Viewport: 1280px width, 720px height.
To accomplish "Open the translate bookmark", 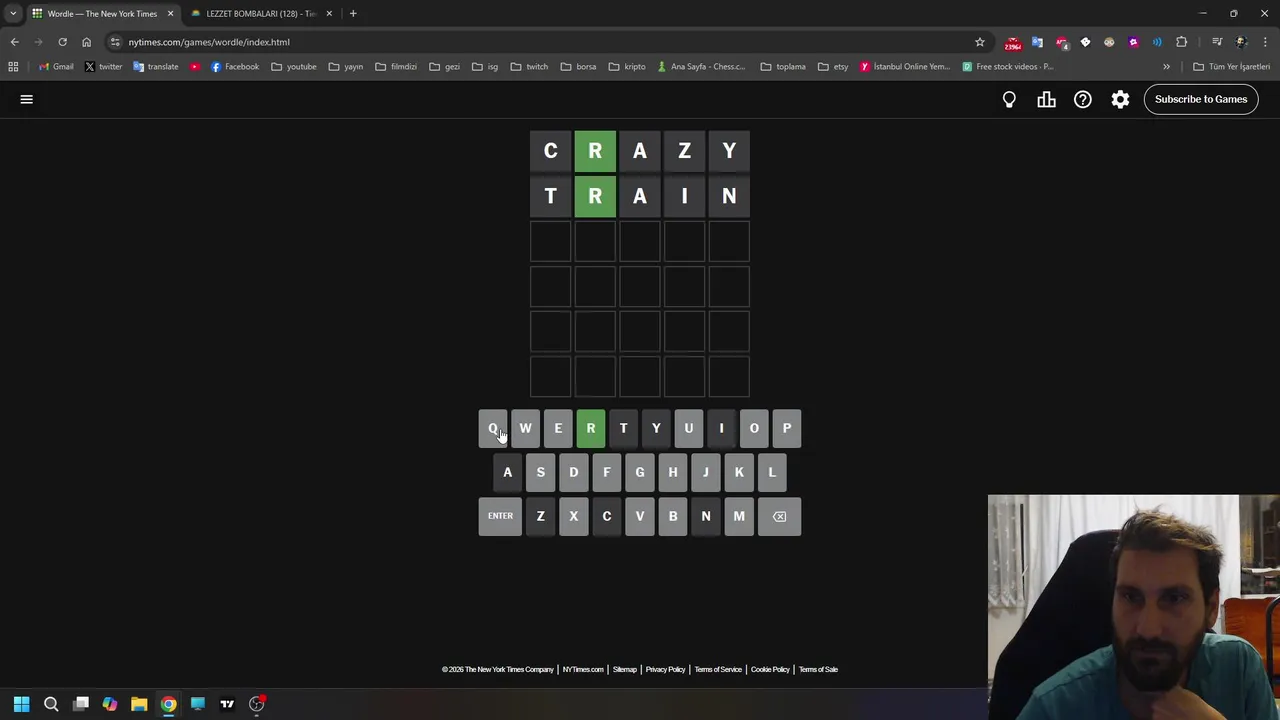I will (x=156, y=67).
